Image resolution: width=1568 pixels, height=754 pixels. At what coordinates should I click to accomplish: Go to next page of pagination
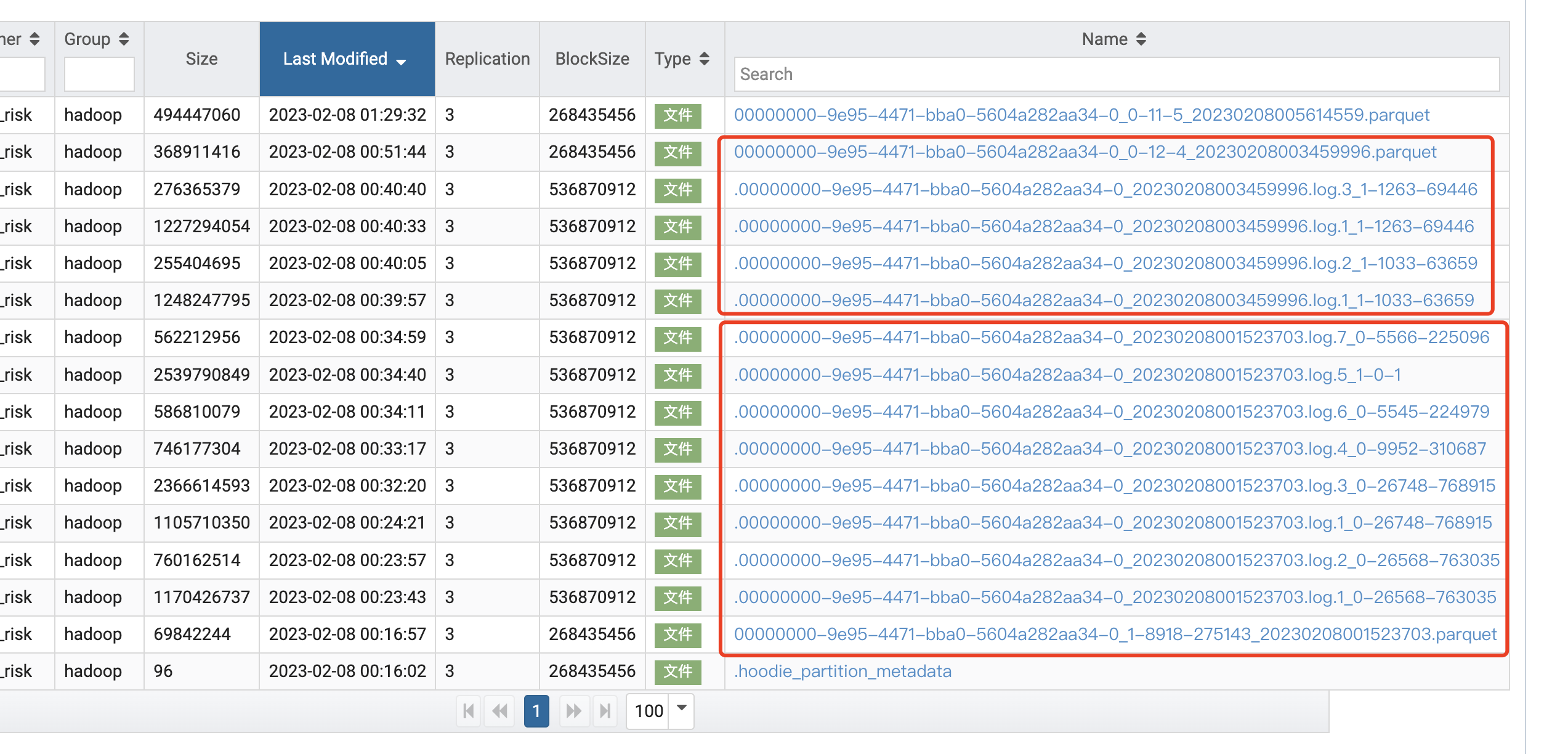pos(574,711)
